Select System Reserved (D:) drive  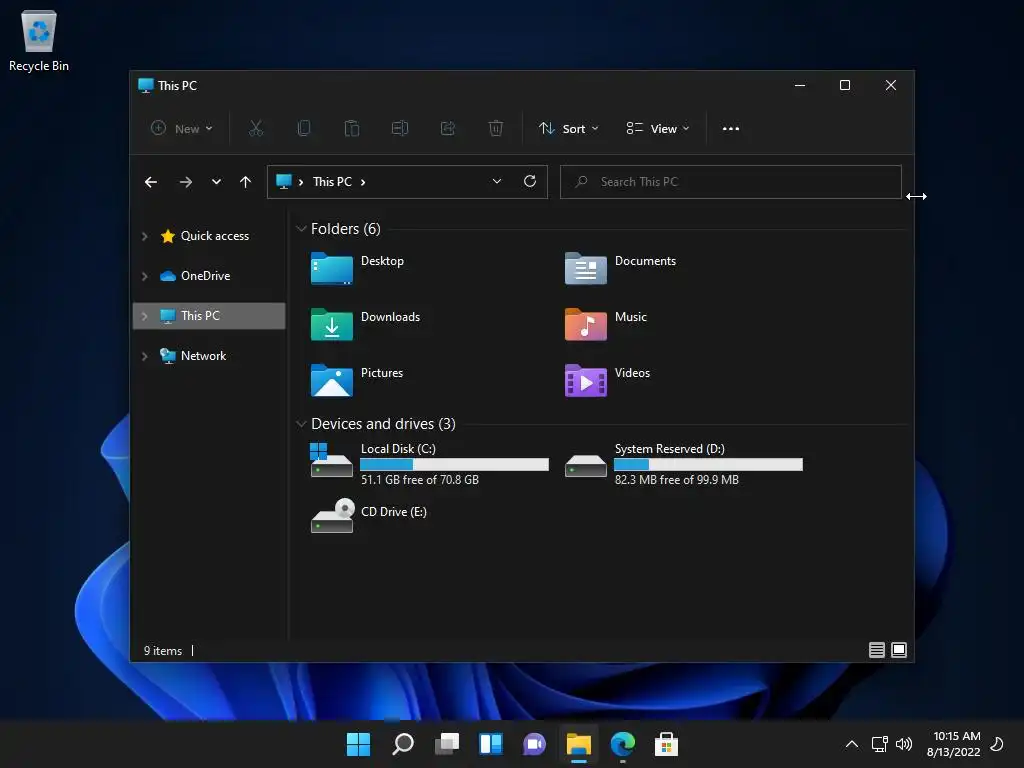pyautogui.click(x=683, y=464)
